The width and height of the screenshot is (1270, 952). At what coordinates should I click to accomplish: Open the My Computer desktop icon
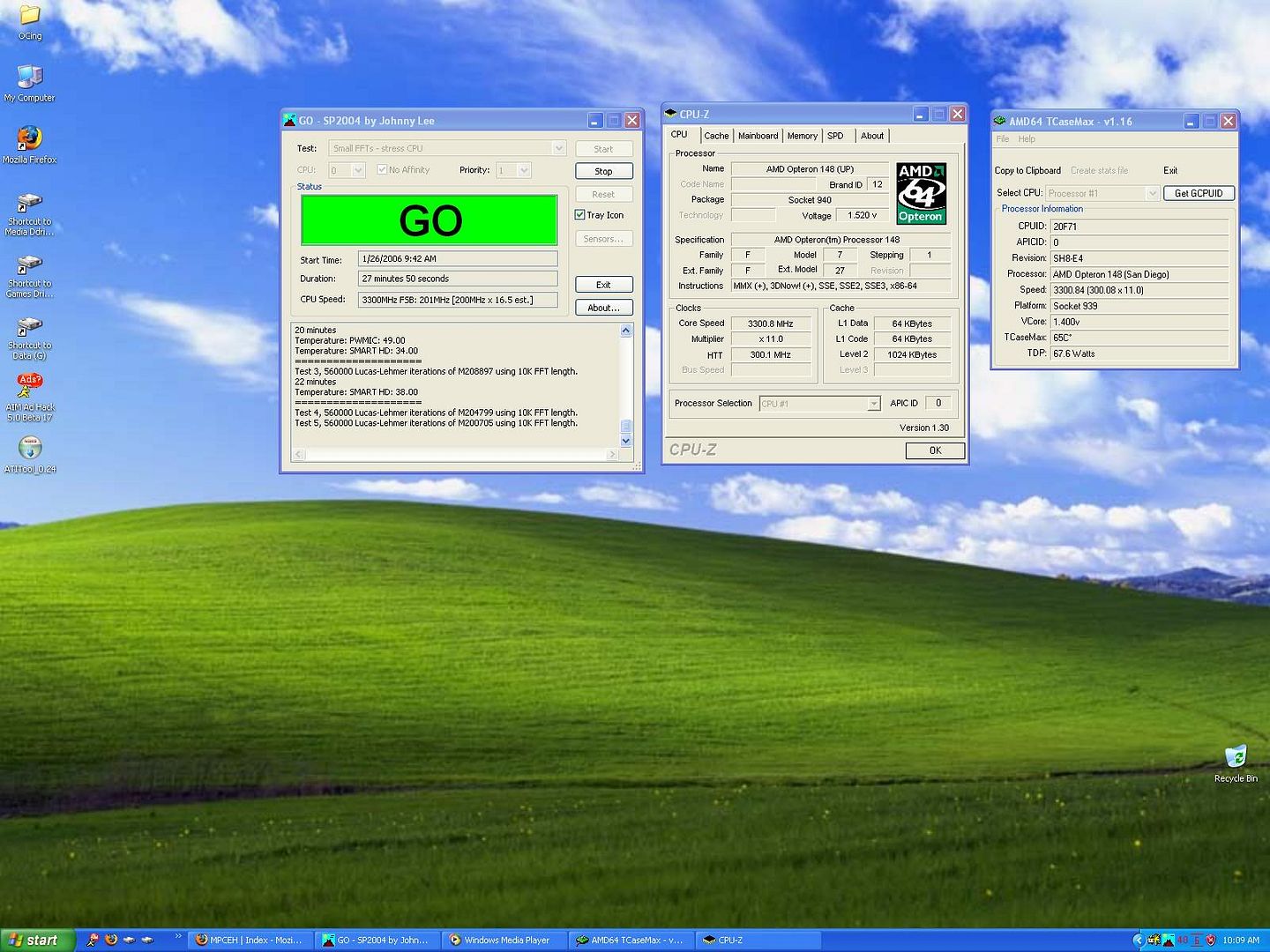(29, 83)
